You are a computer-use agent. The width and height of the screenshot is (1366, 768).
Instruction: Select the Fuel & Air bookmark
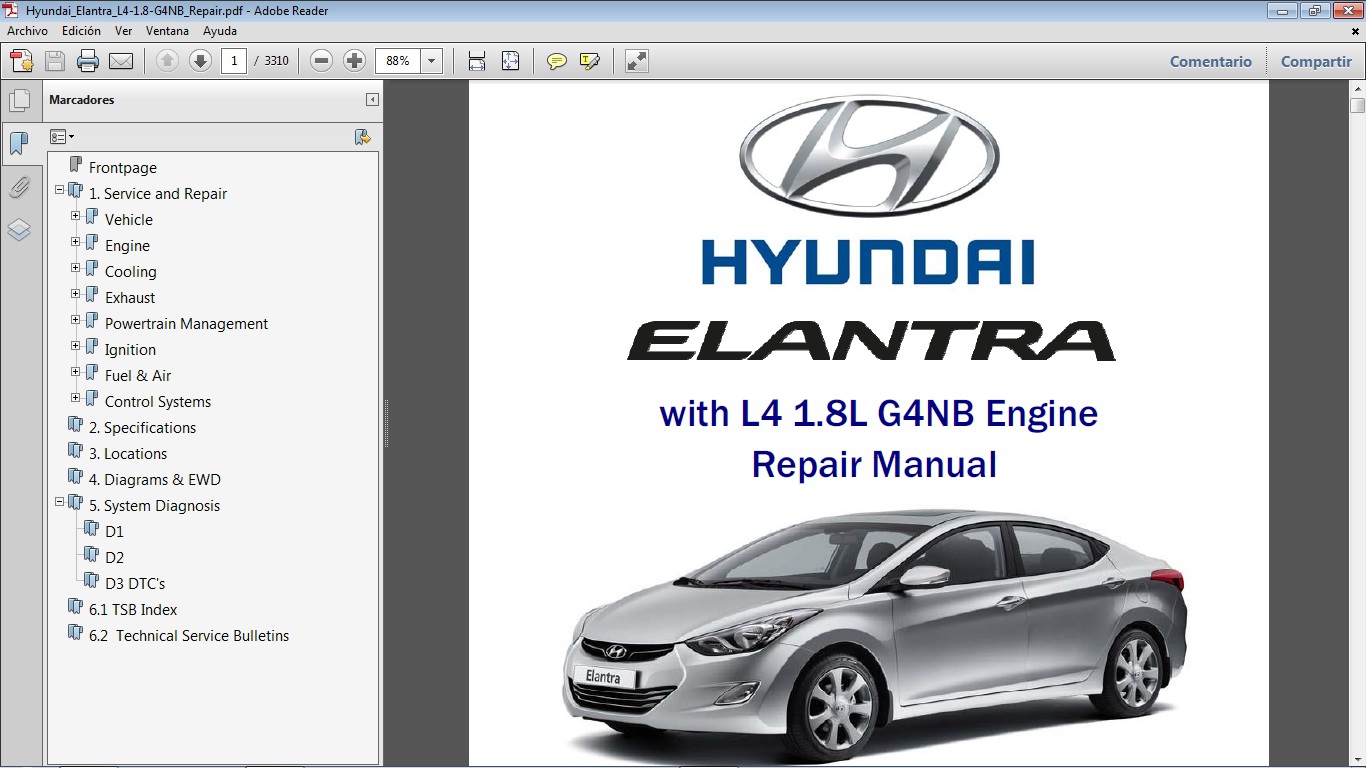[138, 376]
